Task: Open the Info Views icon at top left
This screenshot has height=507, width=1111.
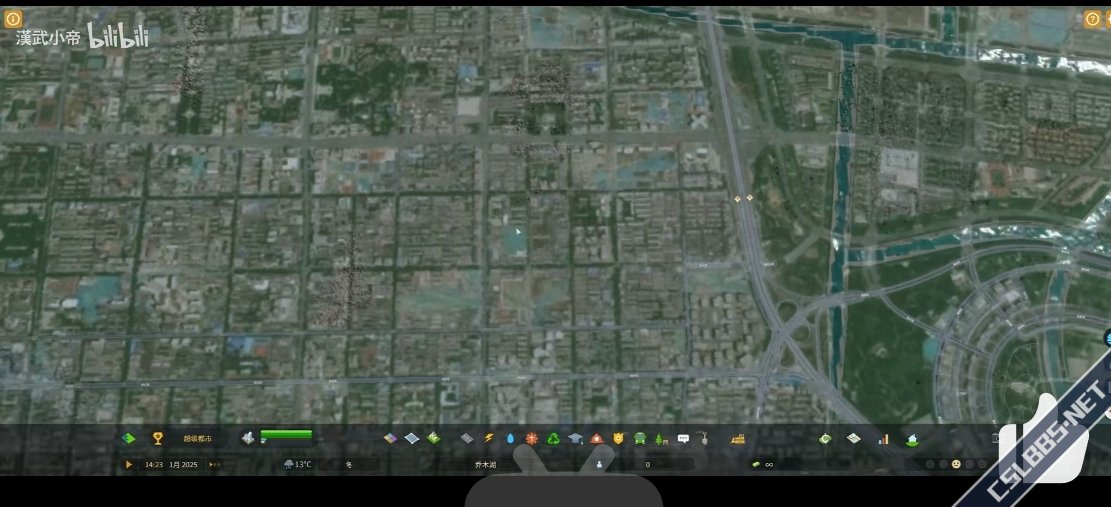Action: coord(13,19)
